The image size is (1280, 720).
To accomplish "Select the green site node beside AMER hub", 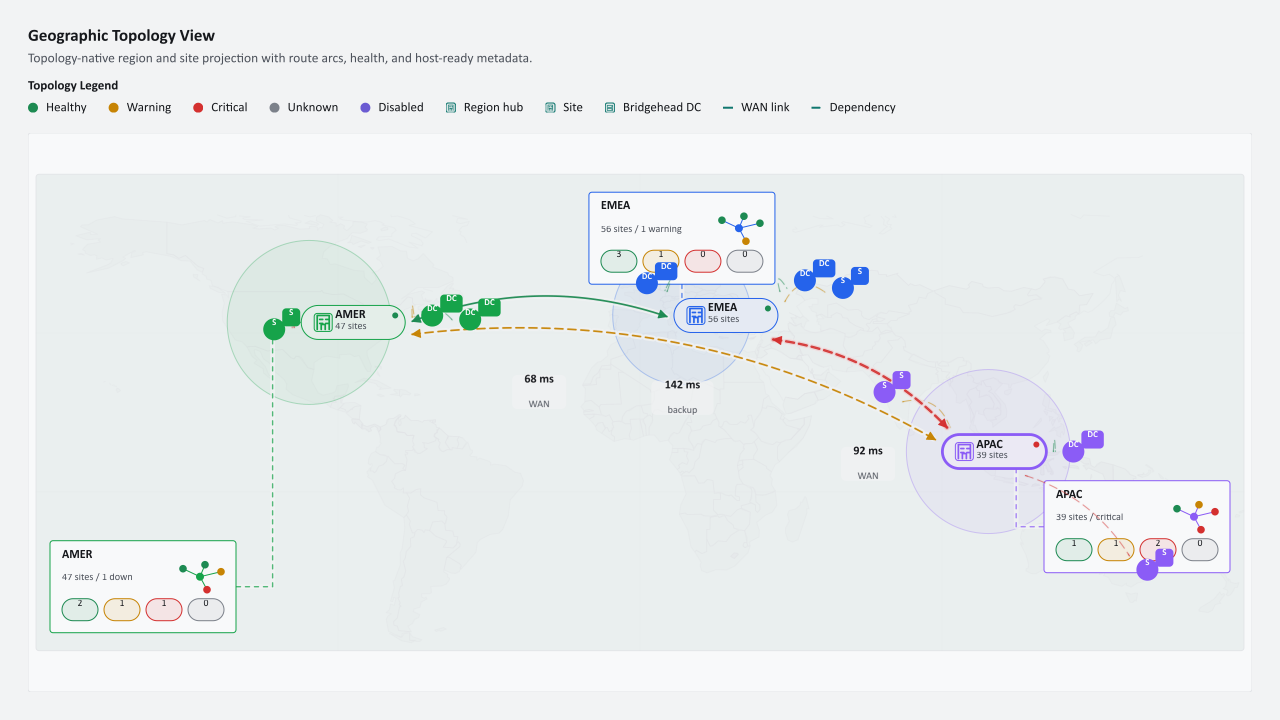I will pos(274,328).
